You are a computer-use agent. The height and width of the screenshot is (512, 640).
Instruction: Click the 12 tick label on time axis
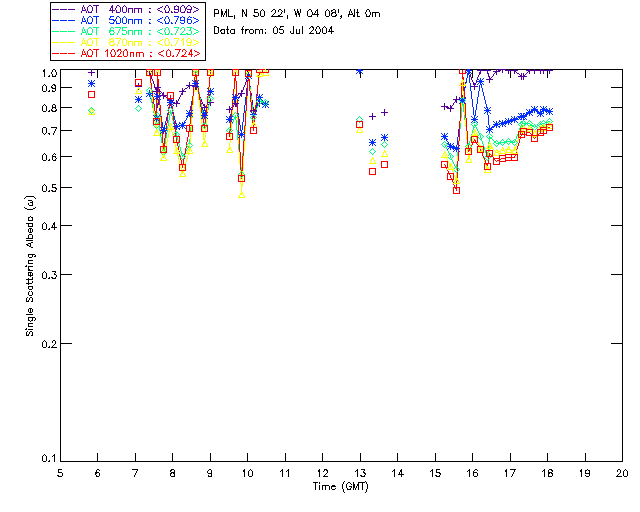pyautogui.click(x=322, y=472)
